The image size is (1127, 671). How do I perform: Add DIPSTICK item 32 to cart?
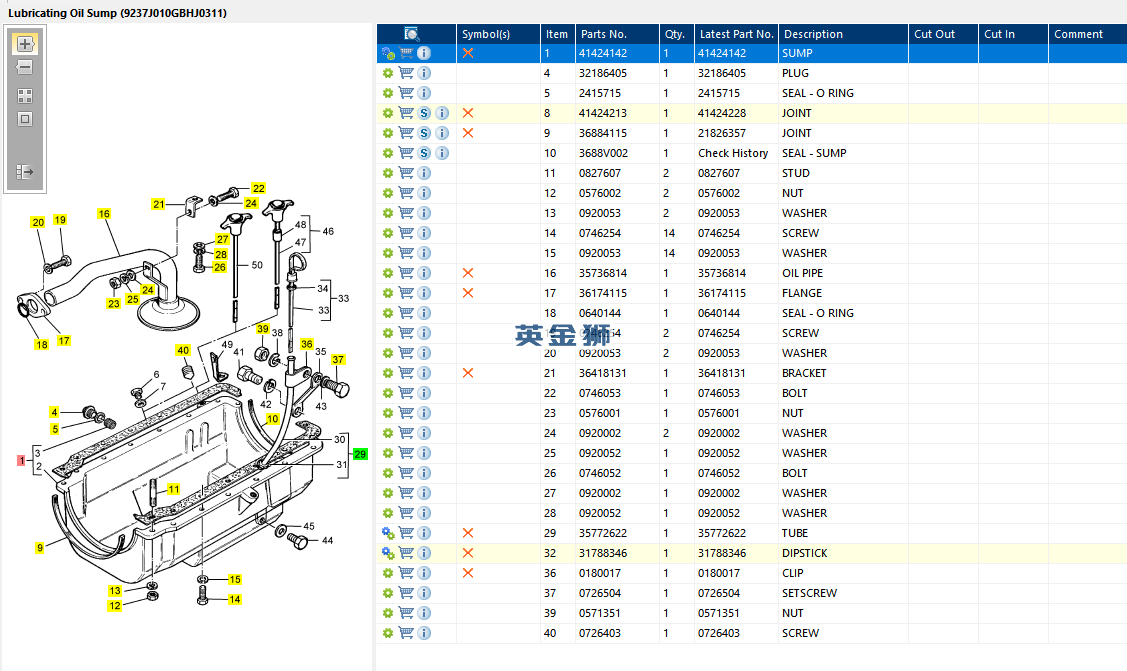(x=406, y=553)
